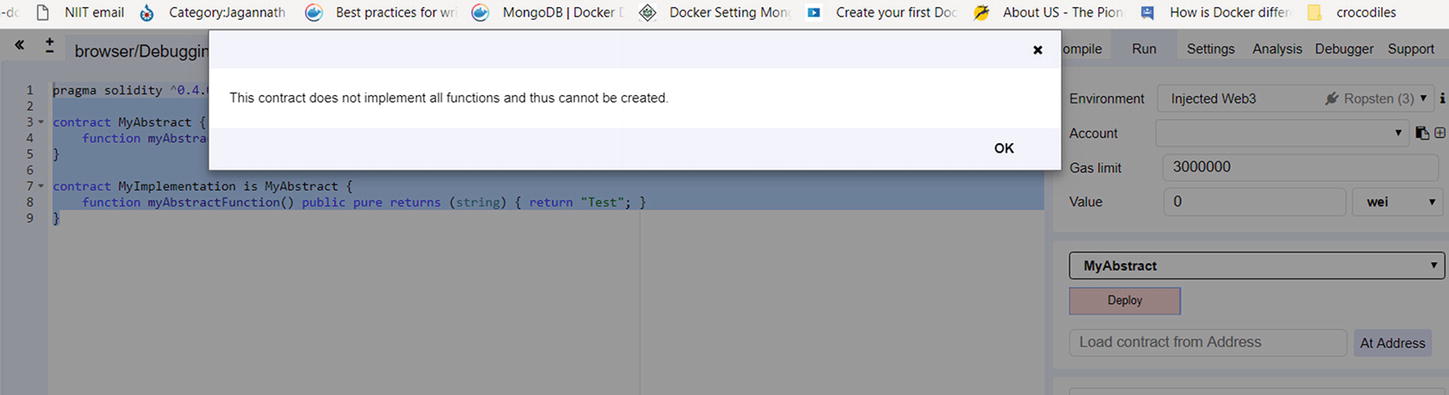Click the add account plus icon

tap(1440, 133)
